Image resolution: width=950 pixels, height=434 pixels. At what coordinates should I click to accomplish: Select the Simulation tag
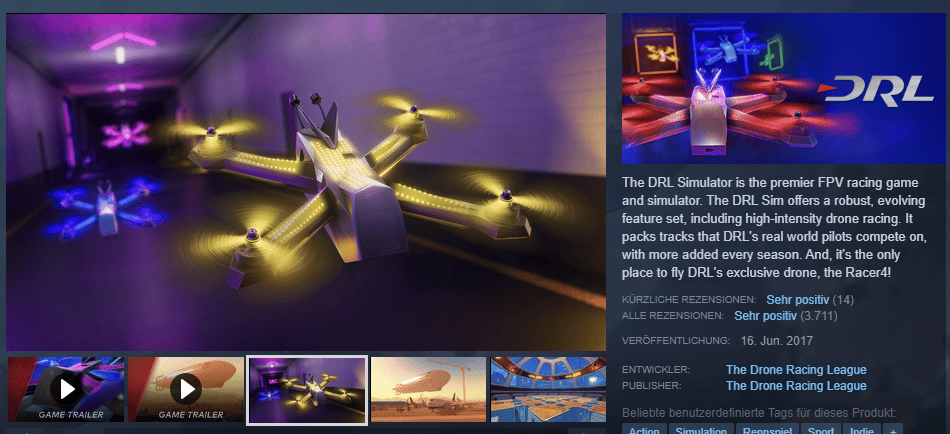701,430
